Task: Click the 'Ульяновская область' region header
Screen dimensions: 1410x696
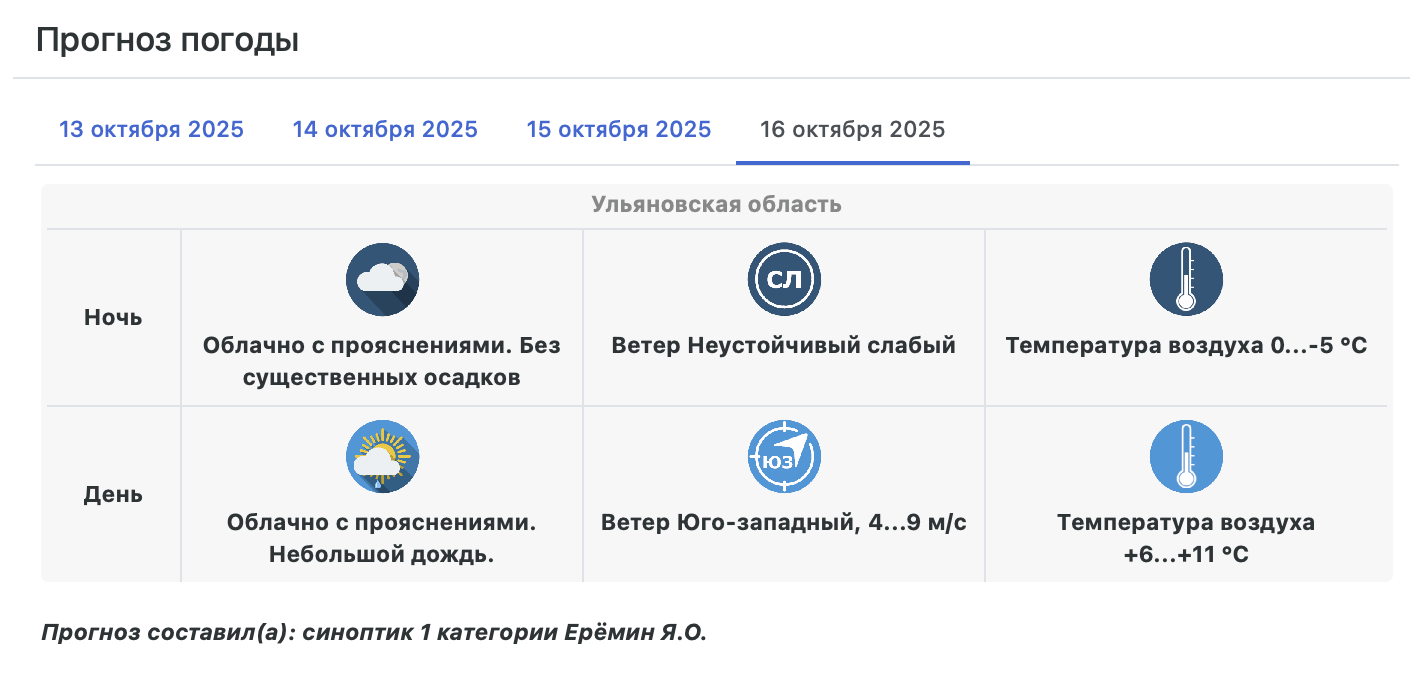Action: click(x=716, y=205)
